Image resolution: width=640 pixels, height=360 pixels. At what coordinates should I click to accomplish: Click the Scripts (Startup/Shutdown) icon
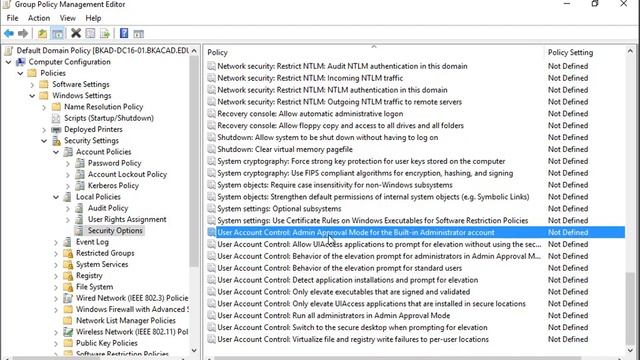pos(56,118)
